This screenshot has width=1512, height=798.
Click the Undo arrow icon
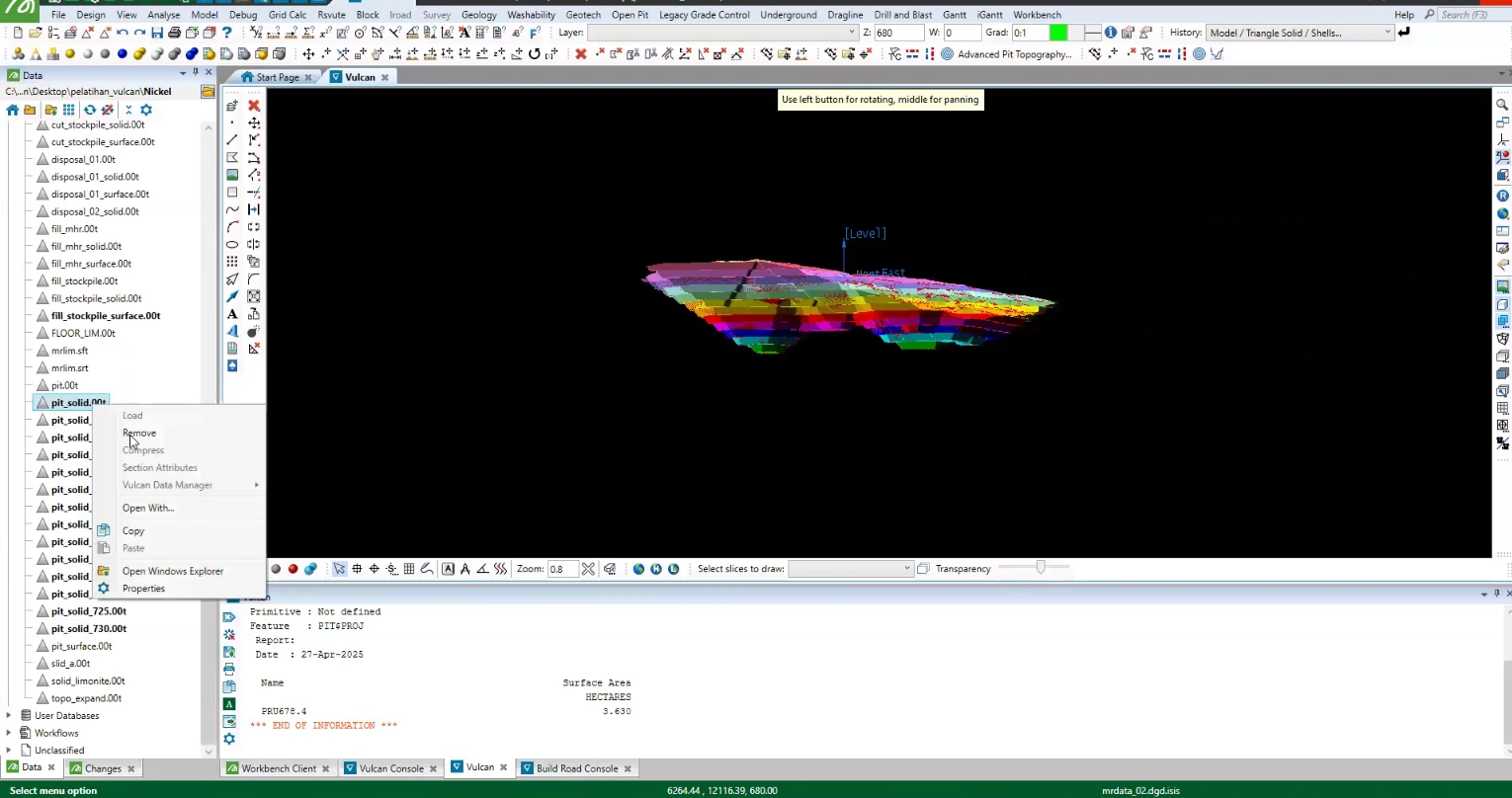click(123, 33)
